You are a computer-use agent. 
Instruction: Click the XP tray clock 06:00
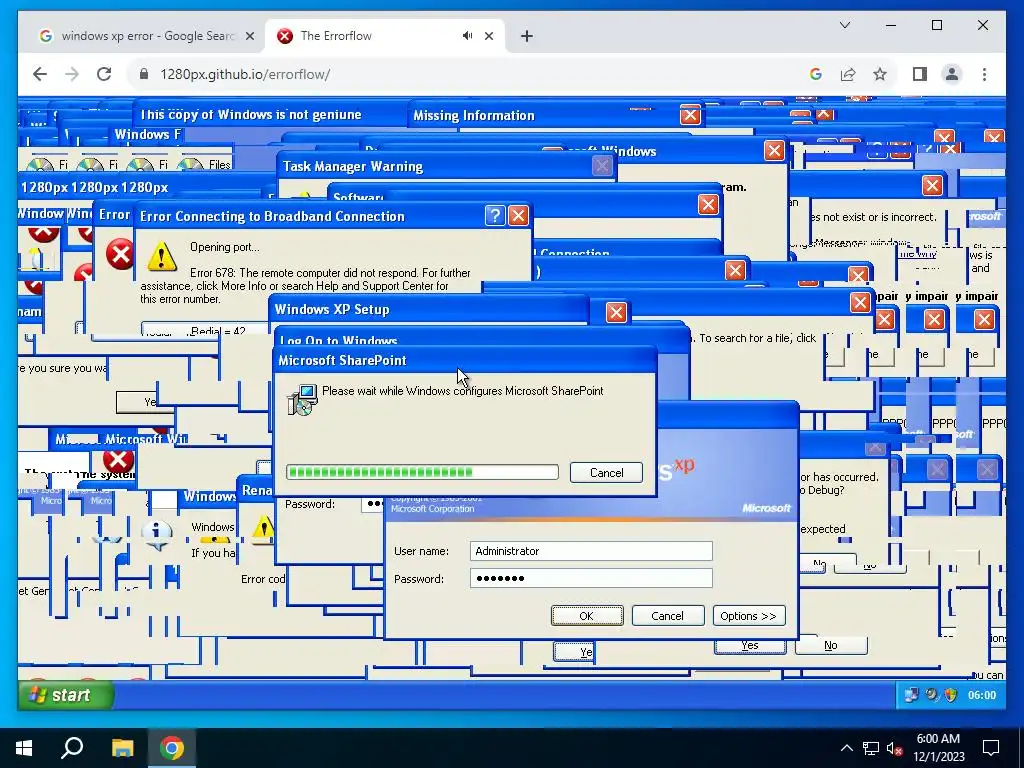pos(982,696)
